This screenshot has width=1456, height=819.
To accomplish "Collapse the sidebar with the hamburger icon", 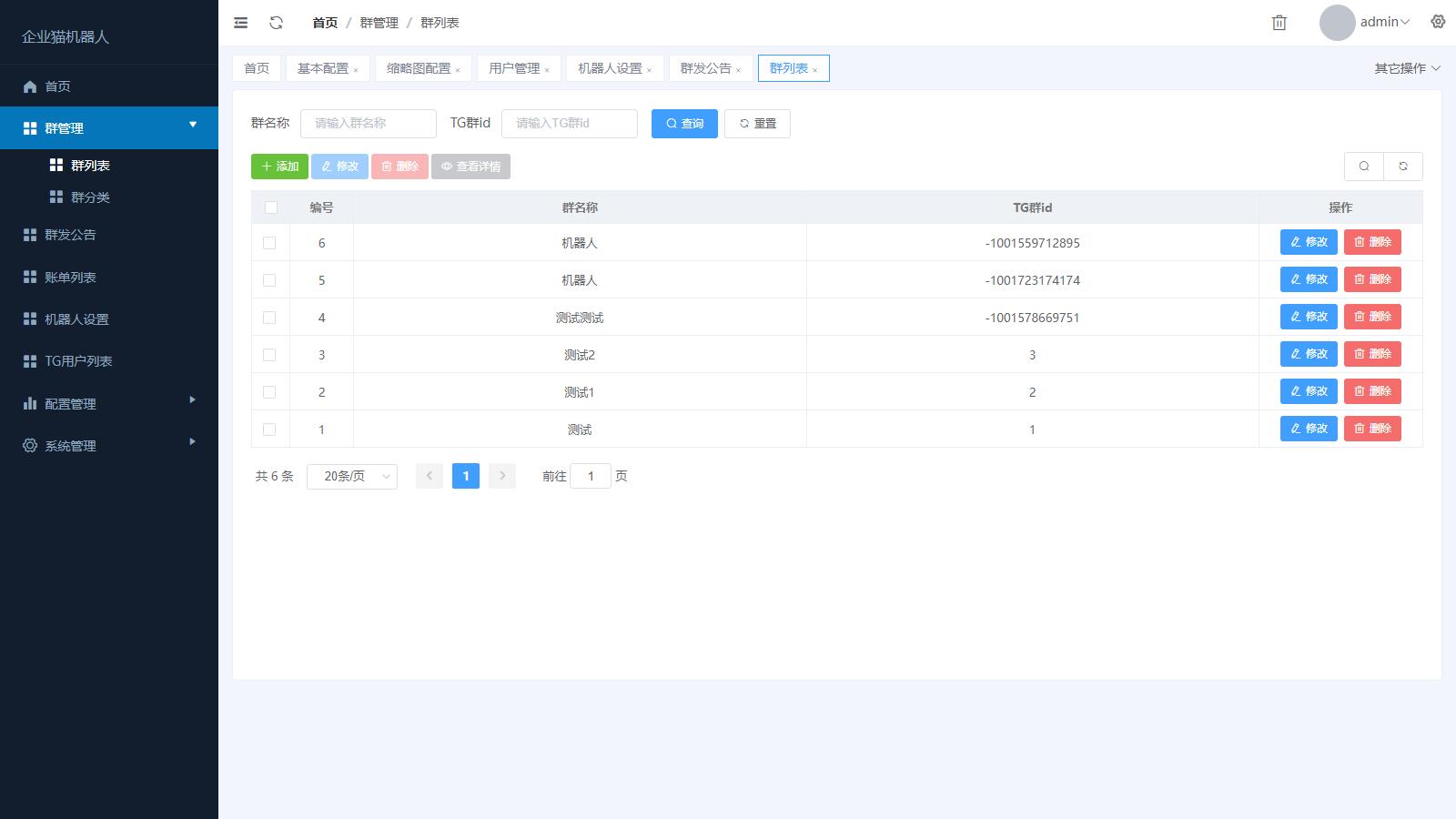I will tap(240, 23).
